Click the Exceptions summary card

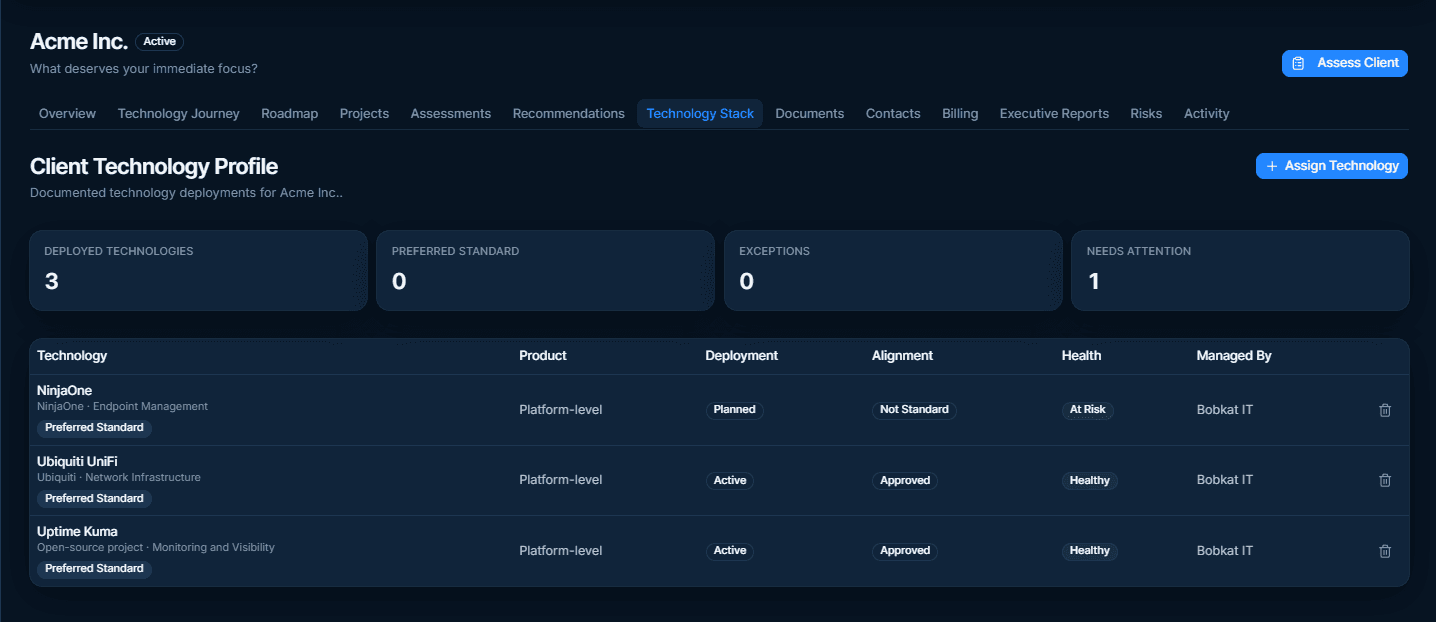point(893,271)
